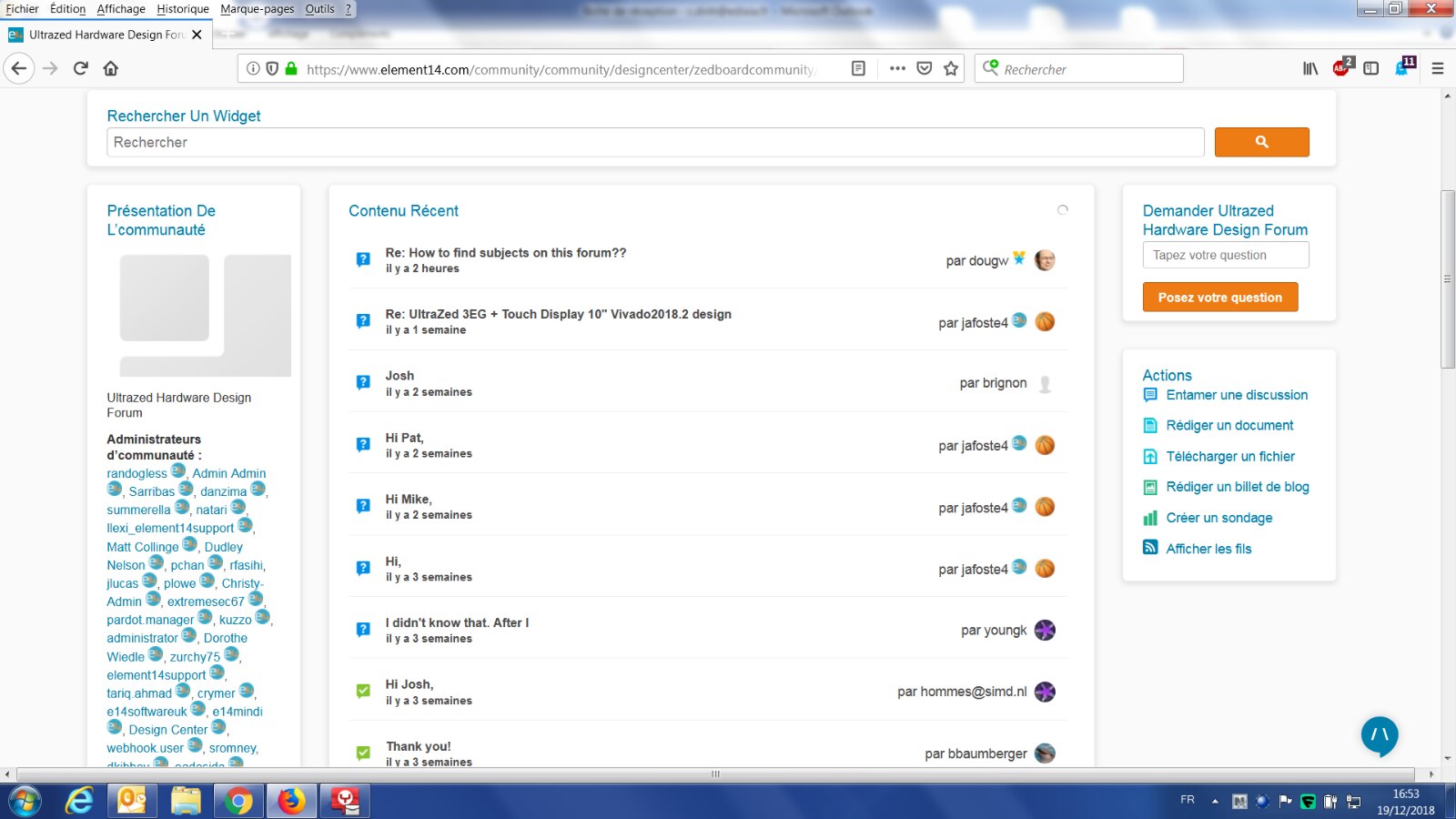View the randogless admin profile
Image resolution: width=1456 pixels, height=819 pixels.
[136, 473]
